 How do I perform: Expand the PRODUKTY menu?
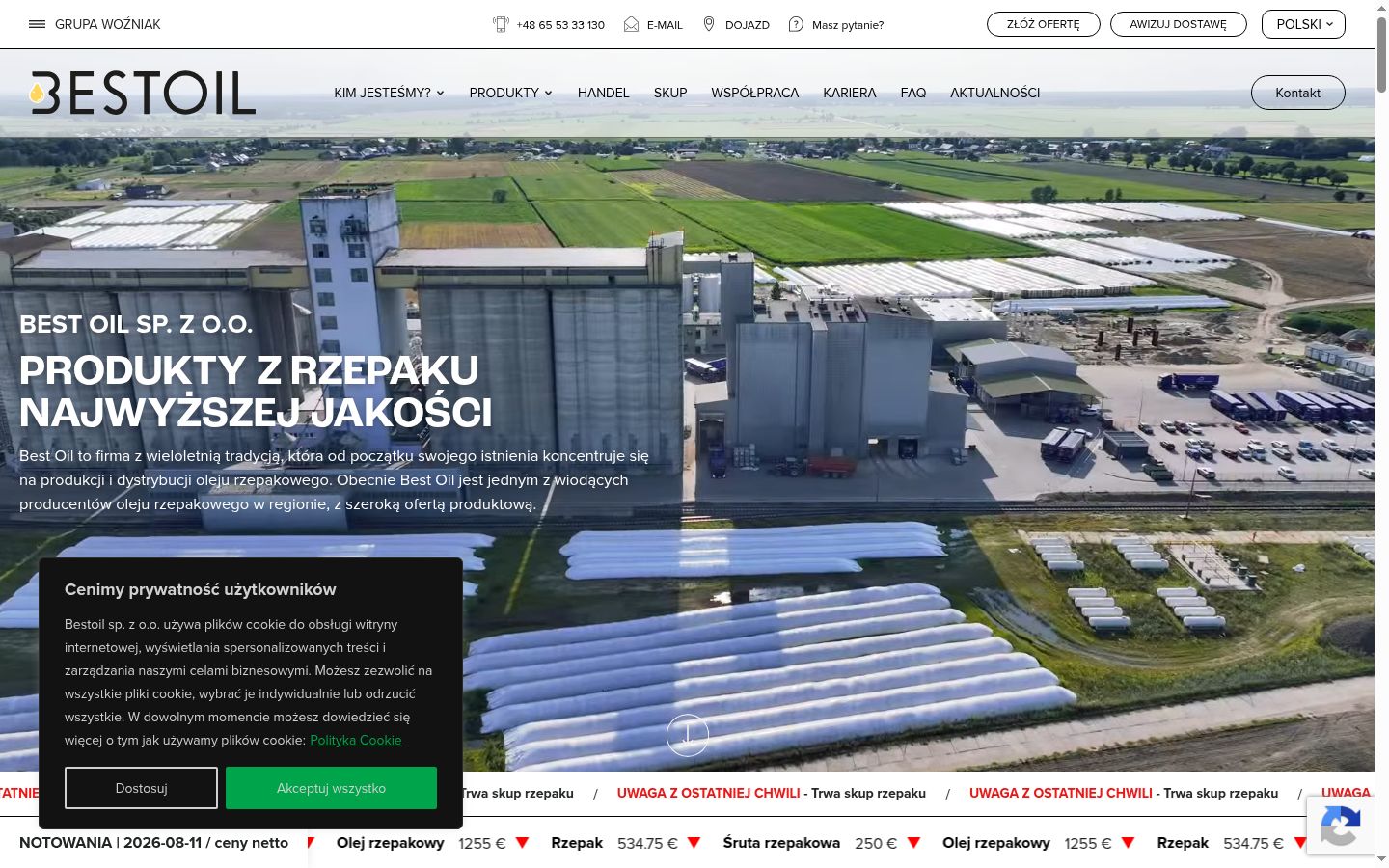(x=510, y=93)
